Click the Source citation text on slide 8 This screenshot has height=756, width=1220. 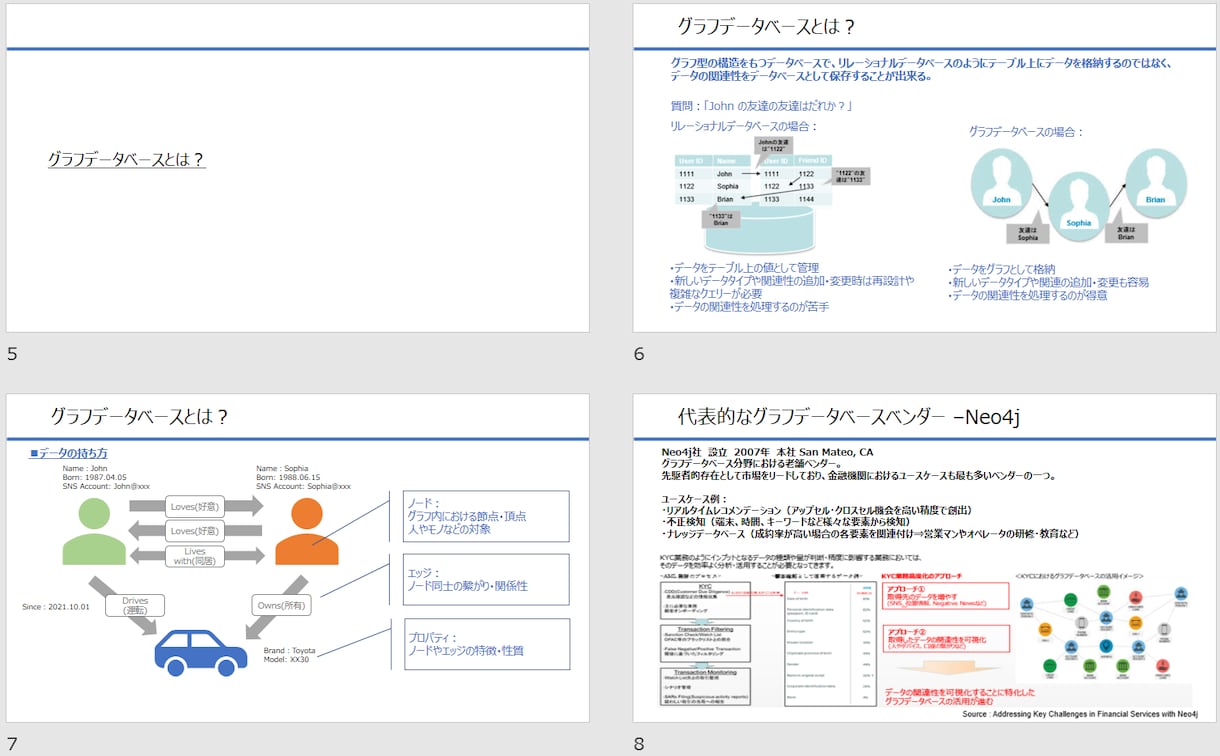click(x=1080, y=714)
